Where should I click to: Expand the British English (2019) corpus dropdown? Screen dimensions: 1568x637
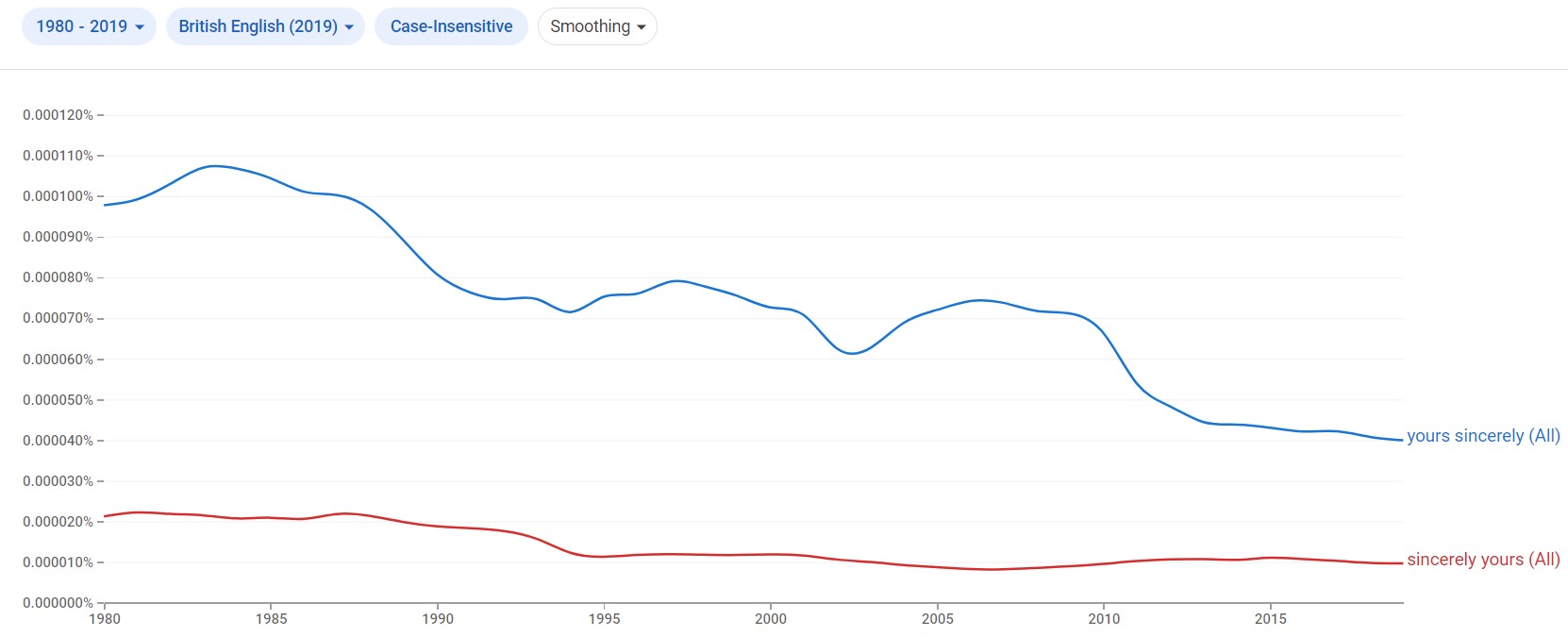(265, 26)
